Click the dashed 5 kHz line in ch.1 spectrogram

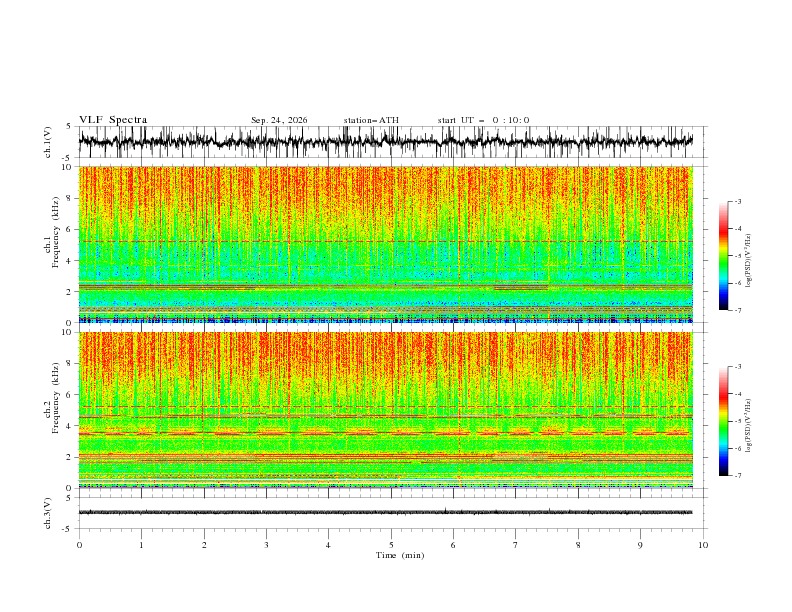click(x=385, y=241)
